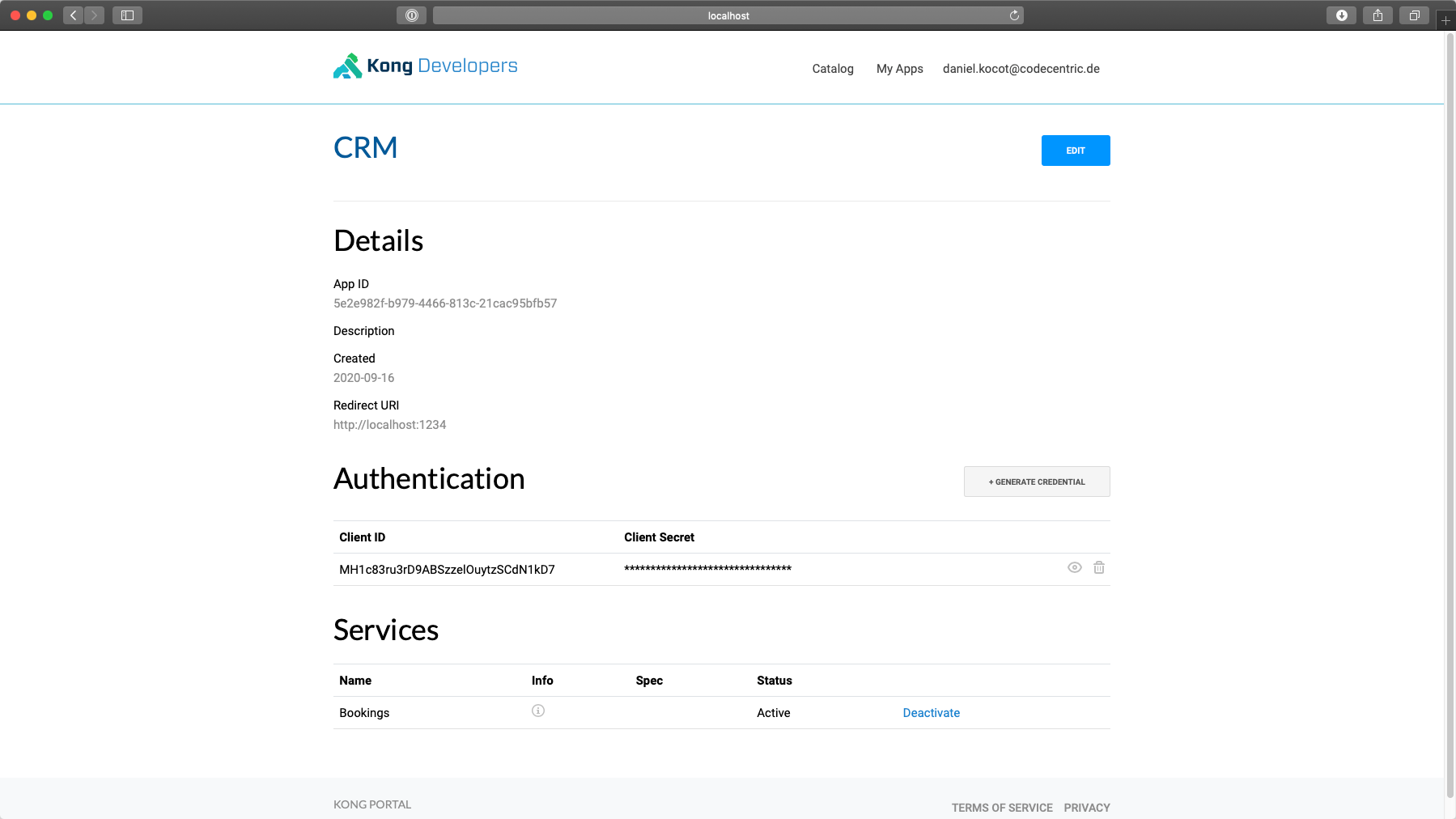Screen dimensions: 1456x819
Task: Click the Active status cell
Action: pos(774,713)
